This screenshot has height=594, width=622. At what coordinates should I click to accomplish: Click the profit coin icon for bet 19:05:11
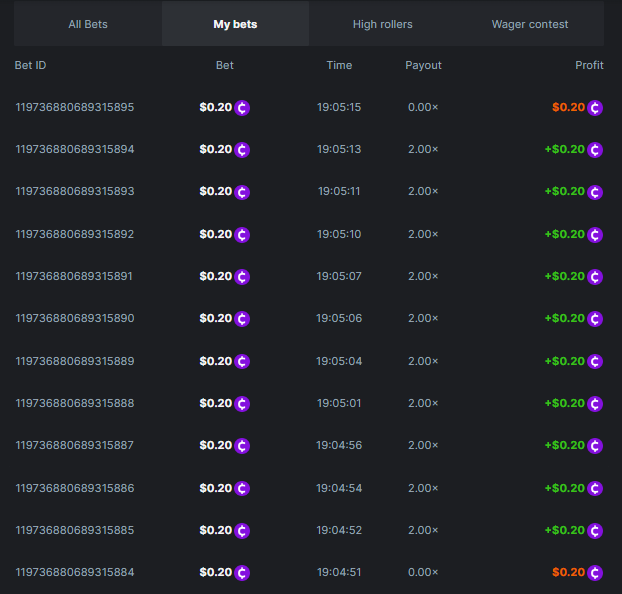596,192
